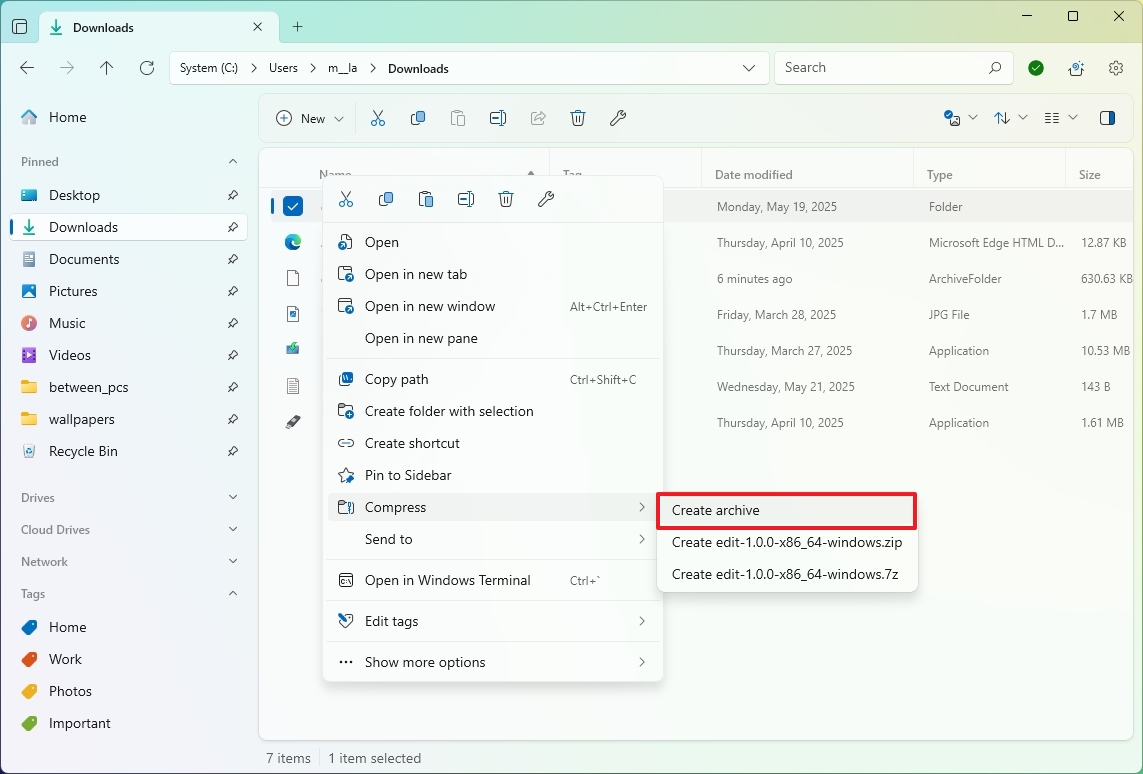The image size is (1143, 774).
Task: Open properties via the wrench icon
Action: pos(546,199)
